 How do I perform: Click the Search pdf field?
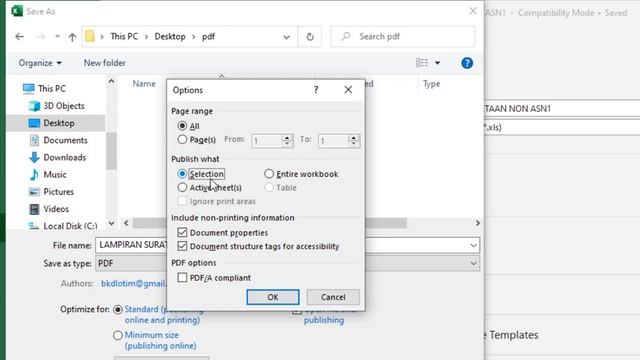(402, 37)
